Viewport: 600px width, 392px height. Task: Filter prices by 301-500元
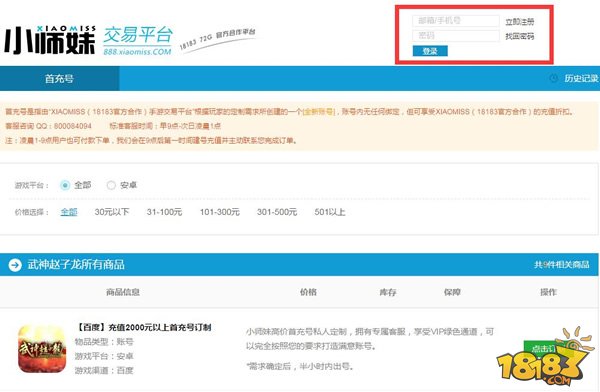[277, 212]
